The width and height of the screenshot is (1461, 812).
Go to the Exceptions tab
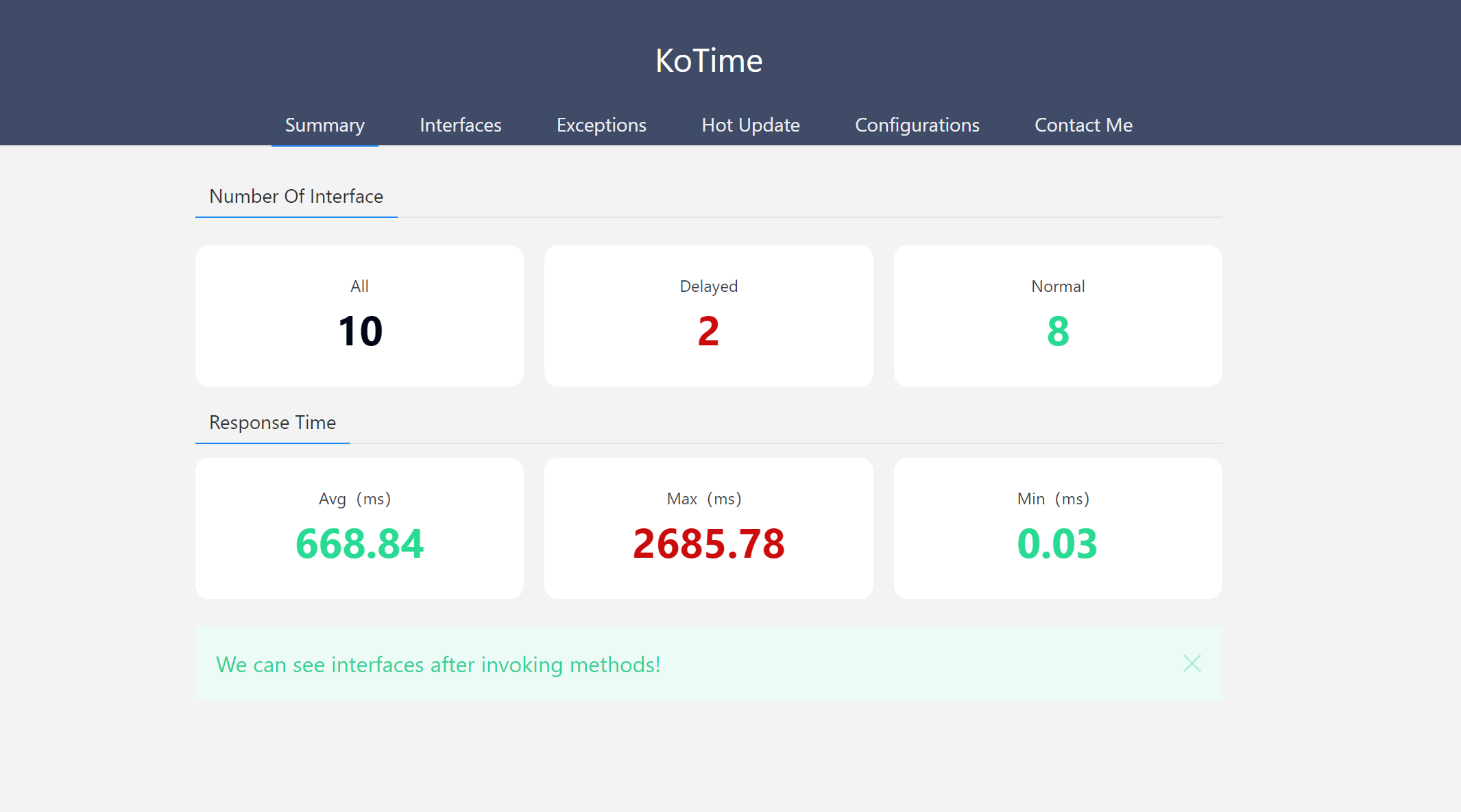pyautogui.click(x=601, y=125)
